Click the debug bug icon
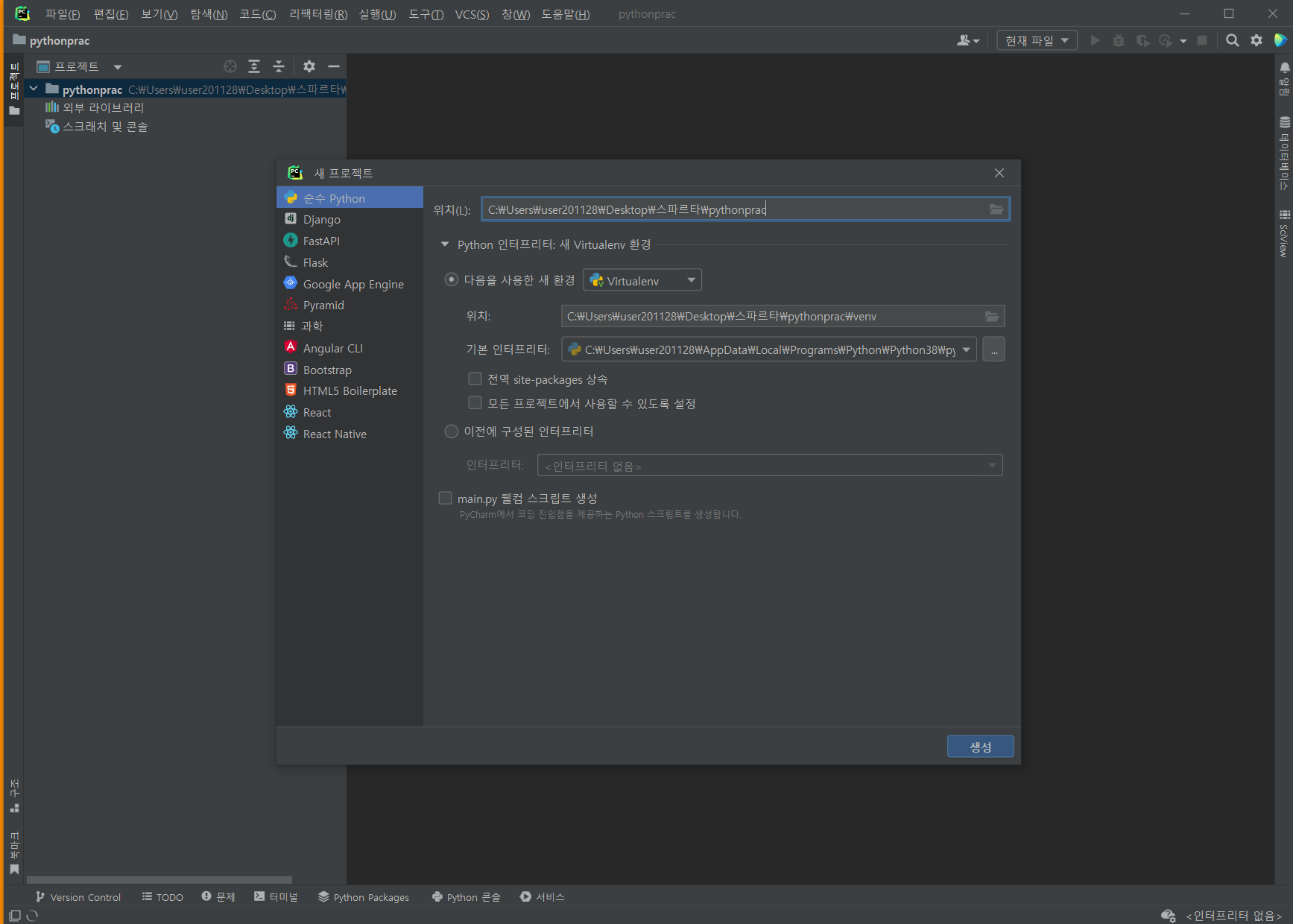Image resolution: width=1293 pixels, height=924 pixels. click(1119, 40)
